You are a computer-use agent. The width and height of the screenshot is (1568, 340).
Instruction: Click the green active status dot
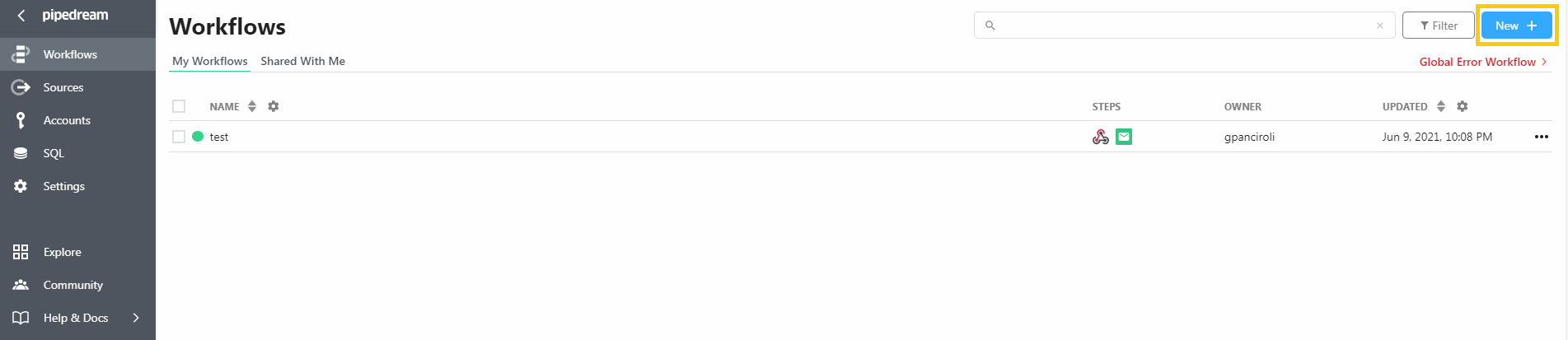198,137
